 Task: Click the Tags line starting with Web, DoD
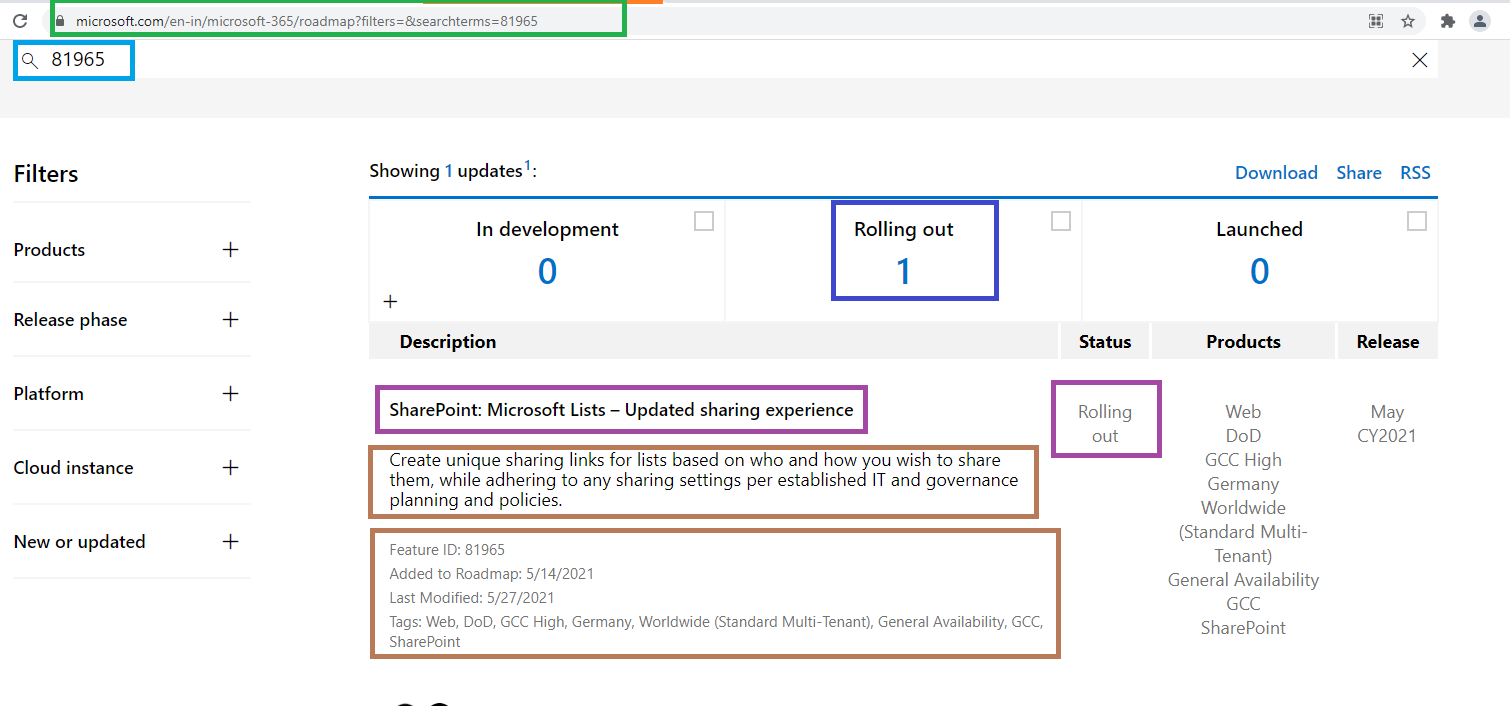(x=716, y=631)
